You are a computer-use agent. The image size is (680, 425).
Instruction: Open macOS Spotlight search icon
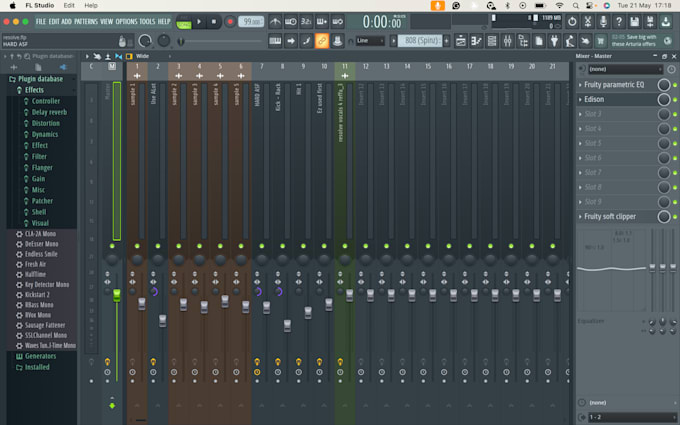575,6
